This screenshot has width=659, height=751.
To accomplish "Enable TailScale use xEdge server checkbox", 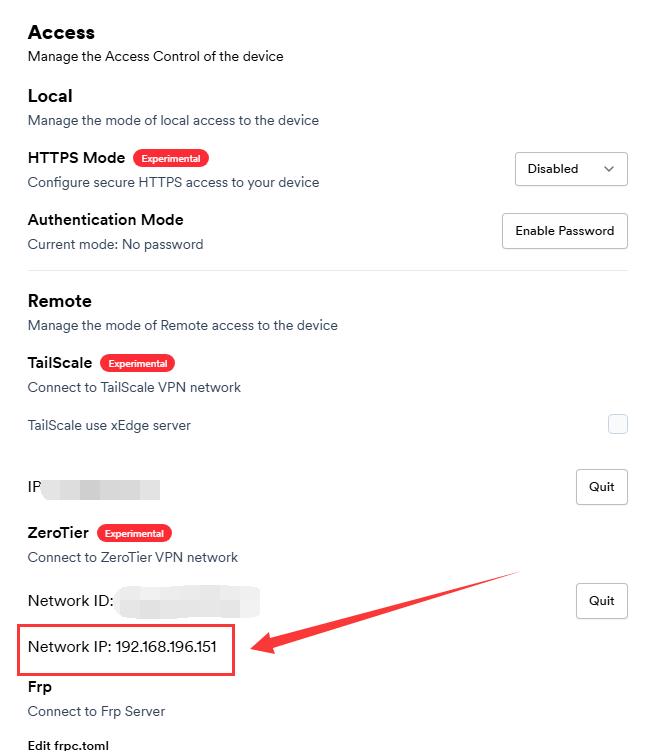I will click(x=618, y=424).
